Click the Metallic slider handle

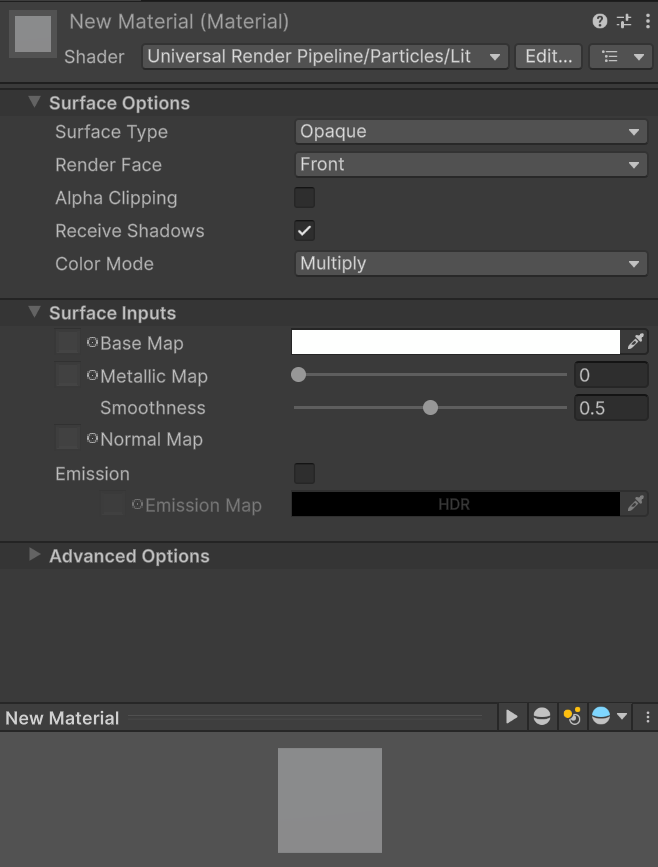click(x=299, y=375)
